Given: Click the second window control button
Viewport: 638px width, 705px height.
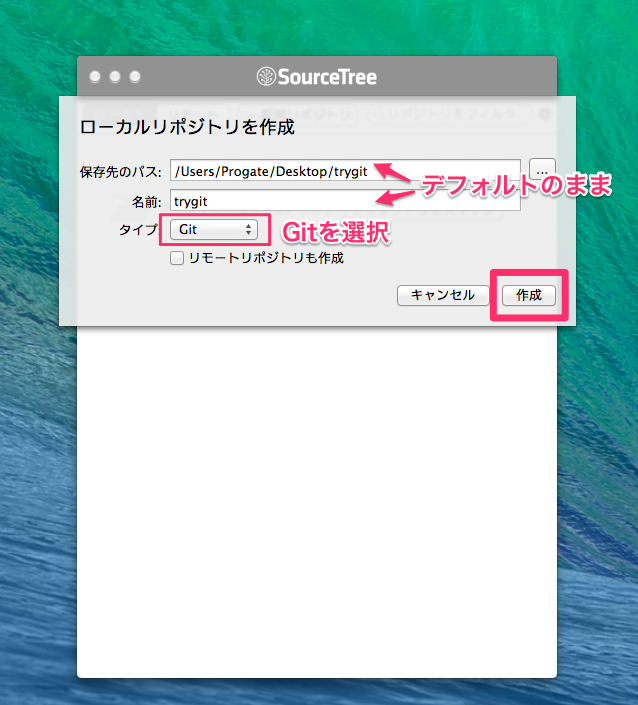Looking at the screenshot, I should [115, 77].
